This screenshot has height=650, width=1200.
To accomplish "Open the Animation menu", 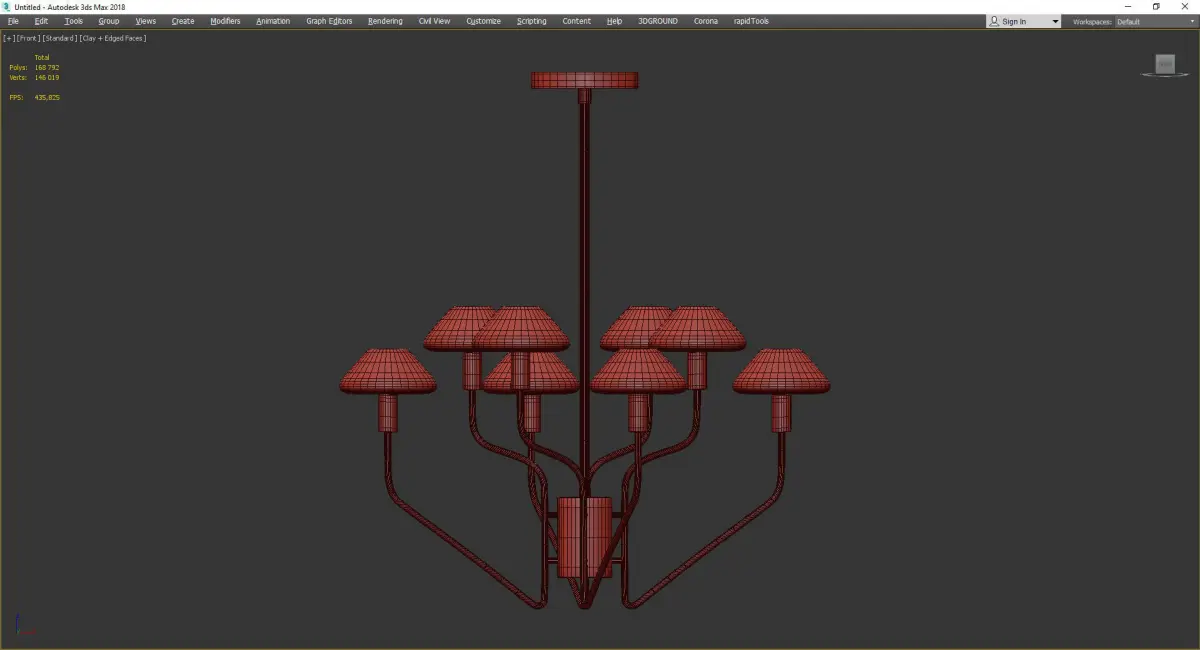I will (273, 21).
